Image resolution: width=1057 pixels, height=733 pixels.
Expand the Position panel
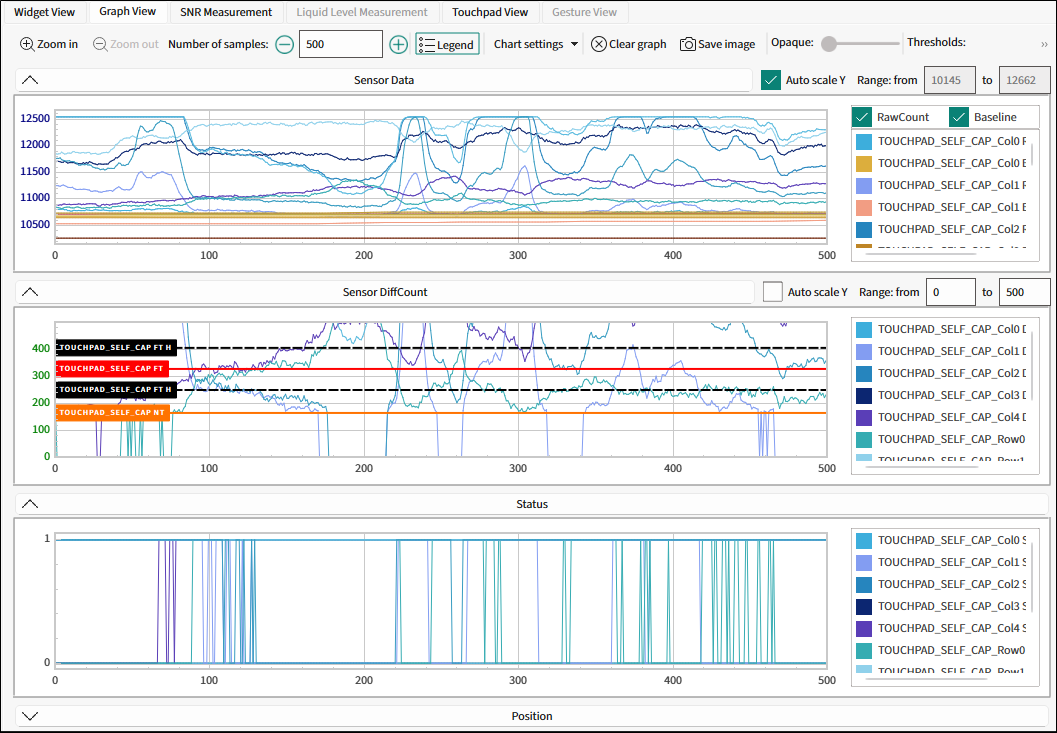30,716
